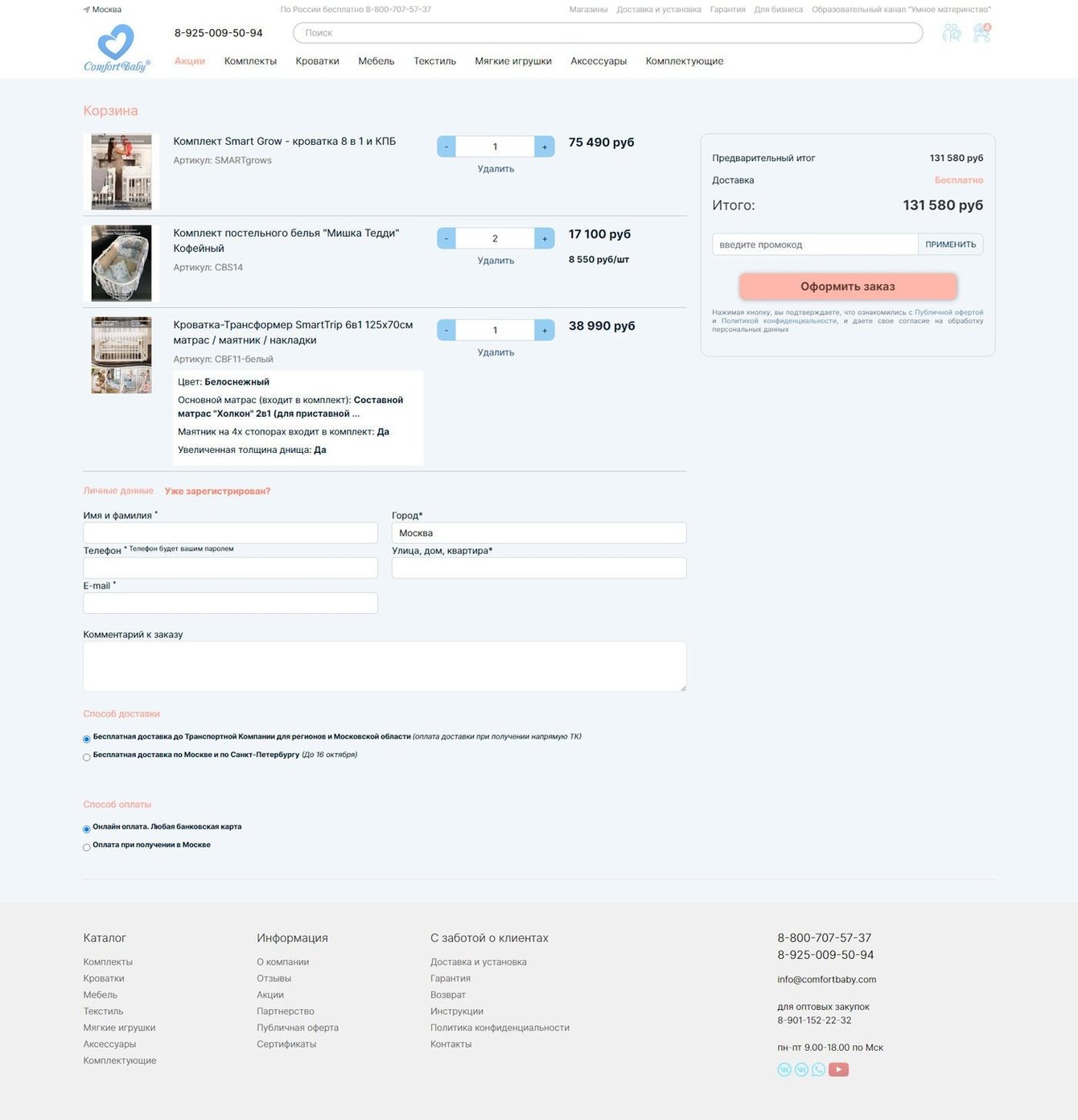Open Инструкции footer link
Viewport: 1078px width, 1120px height.
coord(457,1011)
